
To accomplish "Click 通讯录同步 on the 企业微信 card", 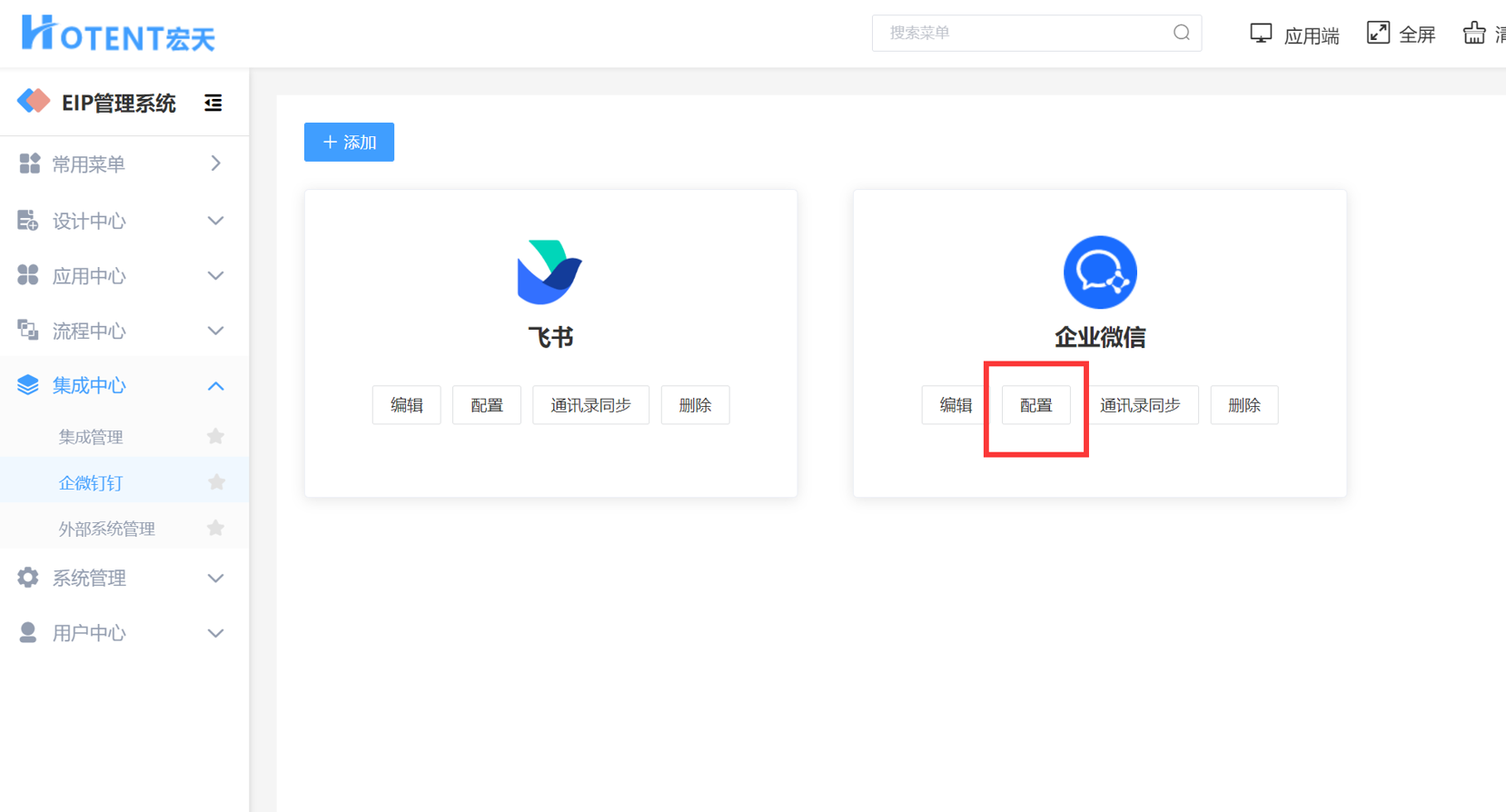I will point(1140,405).
